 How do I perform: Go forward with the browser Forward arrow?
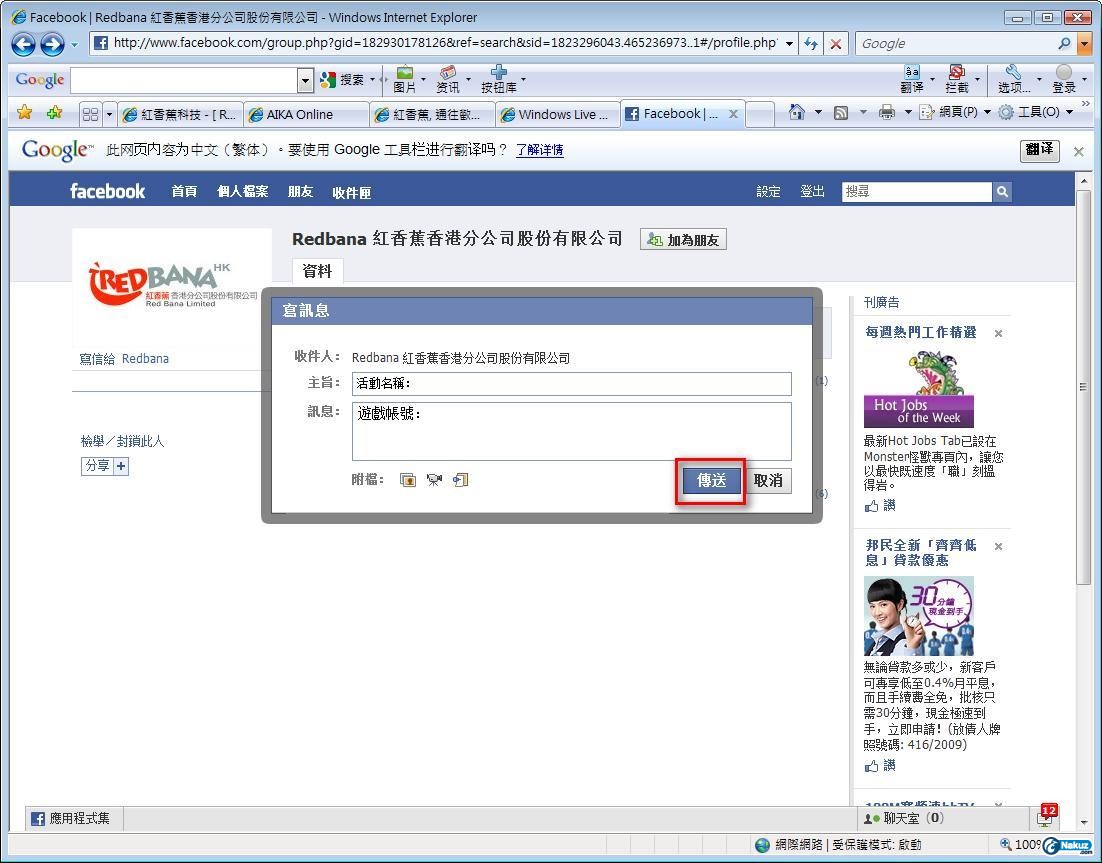pyautogui.click(x=52, y=45)
